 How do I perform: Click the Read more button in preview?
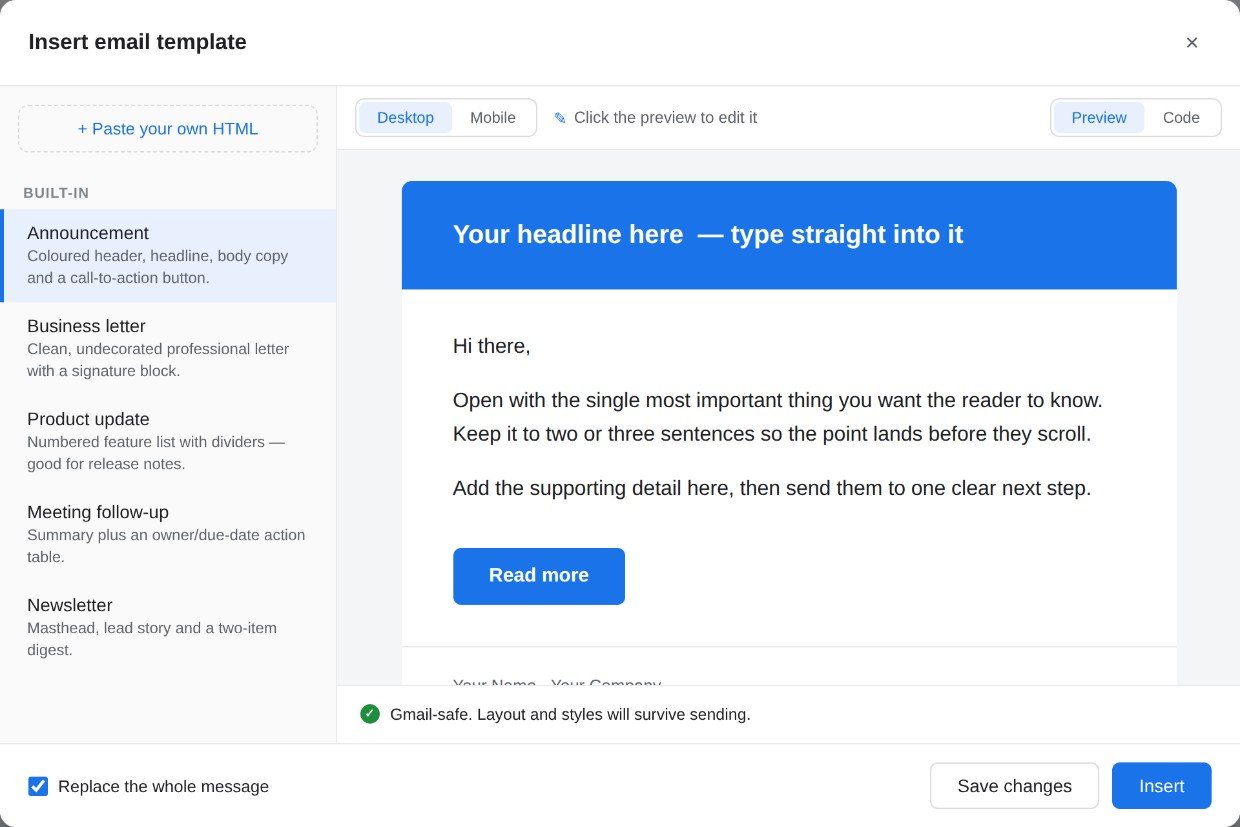click(539, 576)
